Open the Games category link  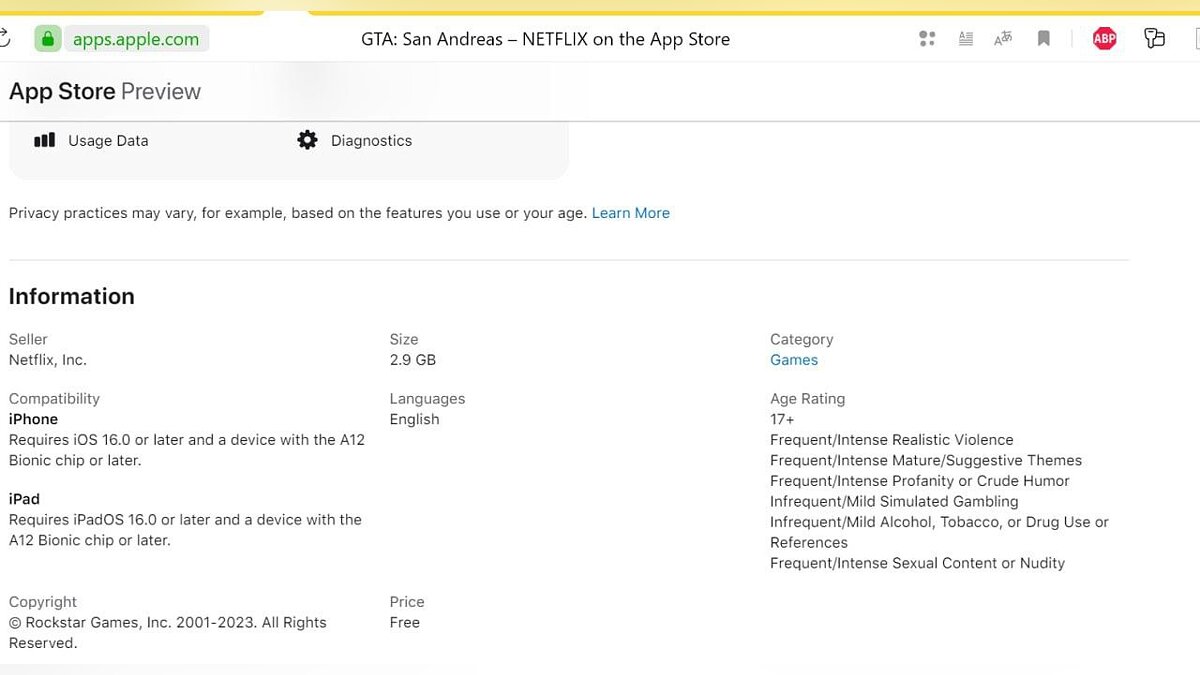[x=794, y=360]
